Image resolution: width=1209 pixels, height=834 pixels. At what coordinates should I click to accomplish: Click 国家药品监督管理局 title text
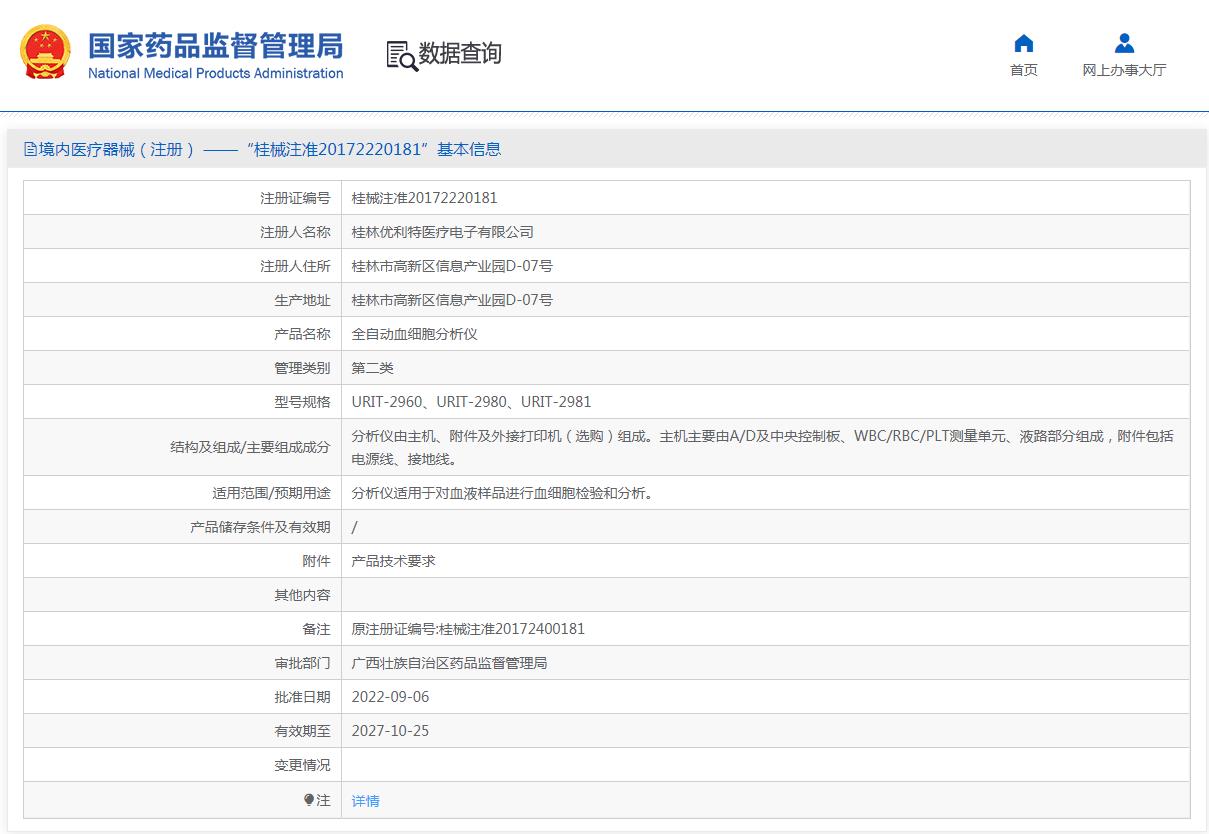pyautogui.click(x=216, y=46)
